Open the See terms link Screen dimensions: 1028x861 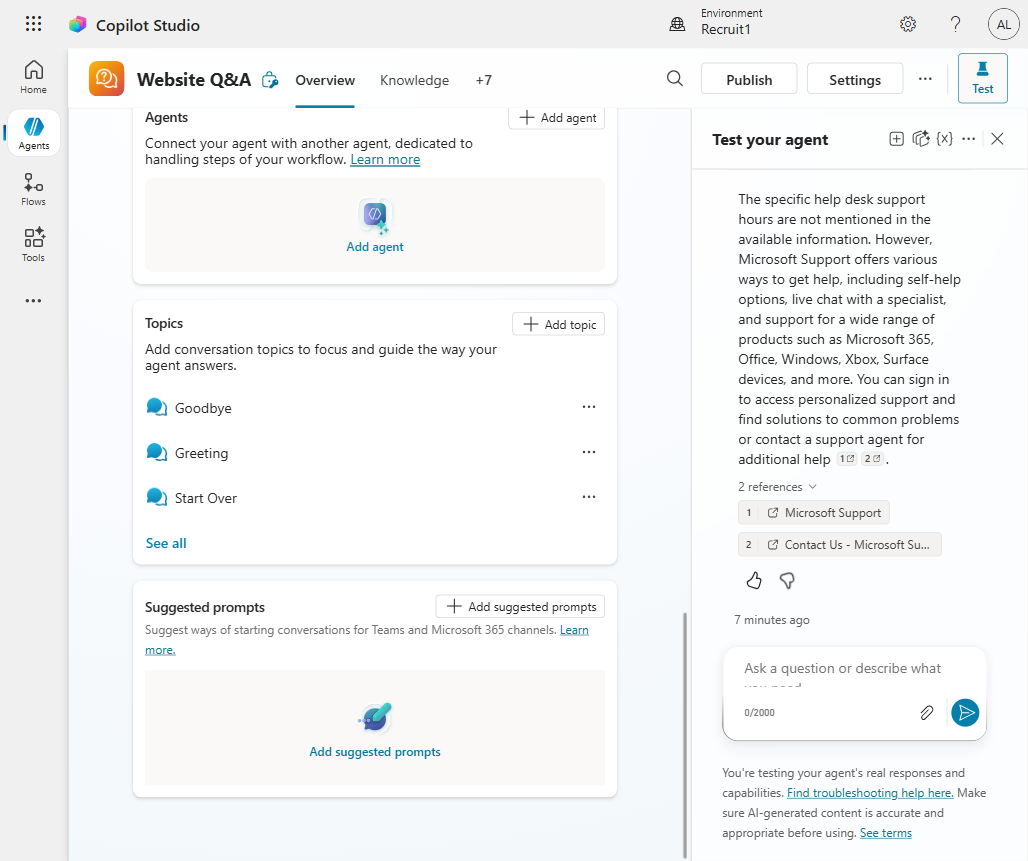click(886, 833)
